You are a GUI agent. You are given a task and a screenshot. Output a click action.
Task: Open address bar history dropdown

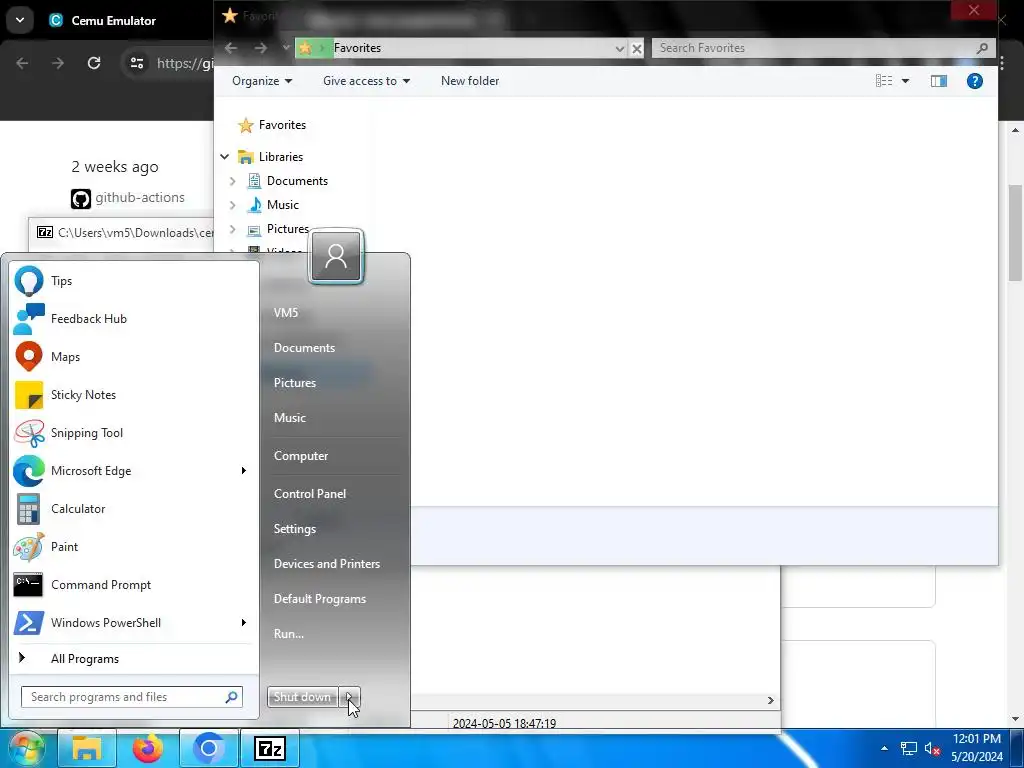tap(619, 48)
